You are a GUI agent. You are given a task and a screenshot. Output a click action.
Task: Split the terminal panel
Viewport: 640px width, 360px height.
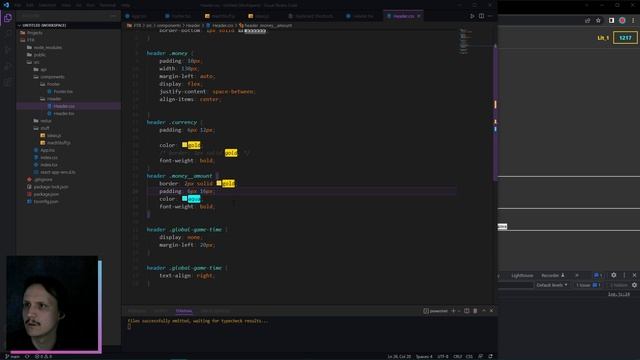point(467,311)
